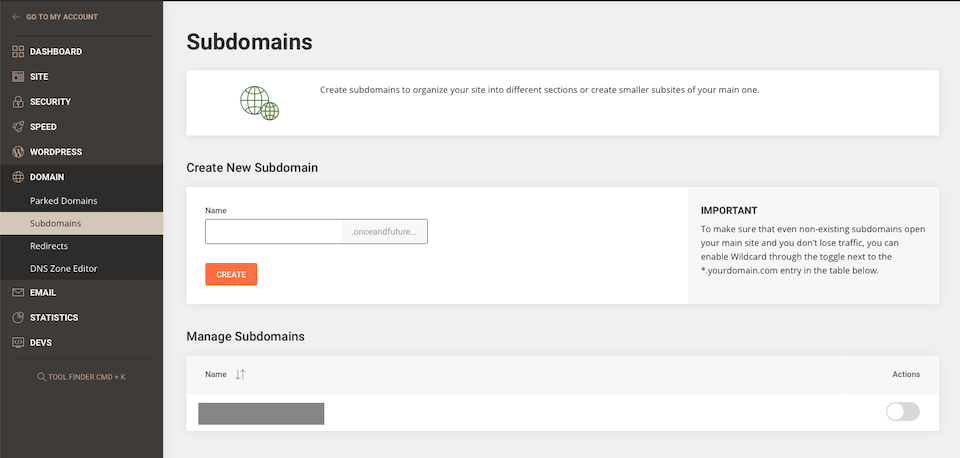Click the Site icon in sidebar
This screenshot has height=458, width=960.
click(18, 76)
